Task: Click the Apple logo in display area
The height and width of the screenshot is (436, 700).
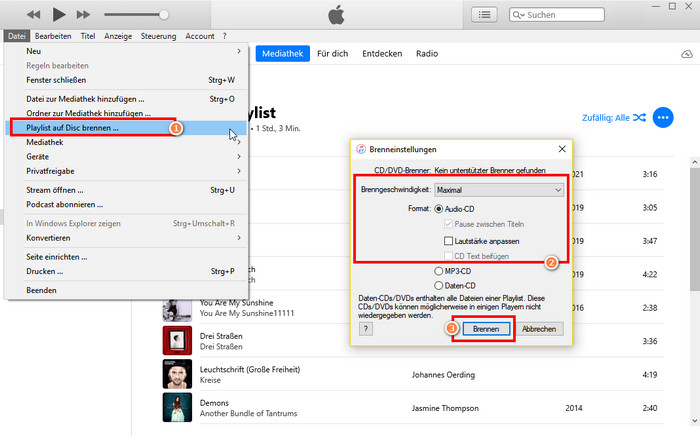Action: pos(336,15)
